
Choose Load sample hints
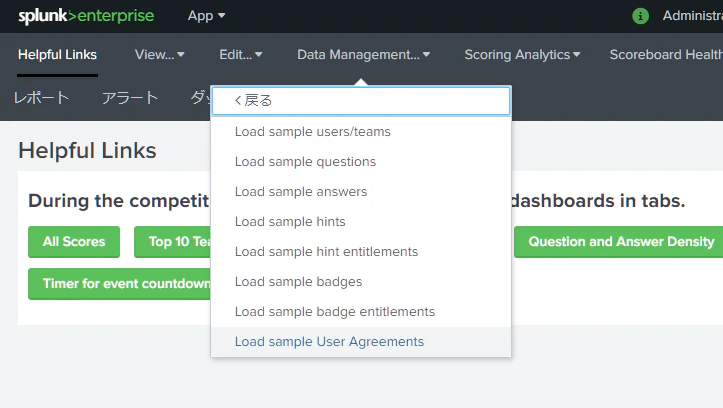tap(361, 222)
